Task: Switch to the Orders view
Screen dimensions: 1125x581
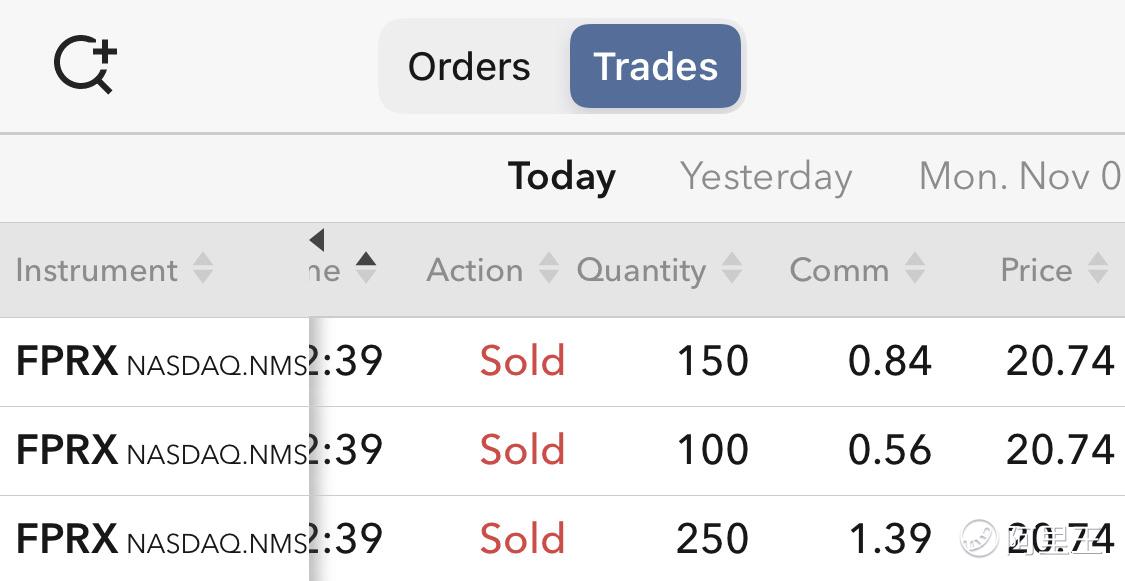Action: point(469,67)
